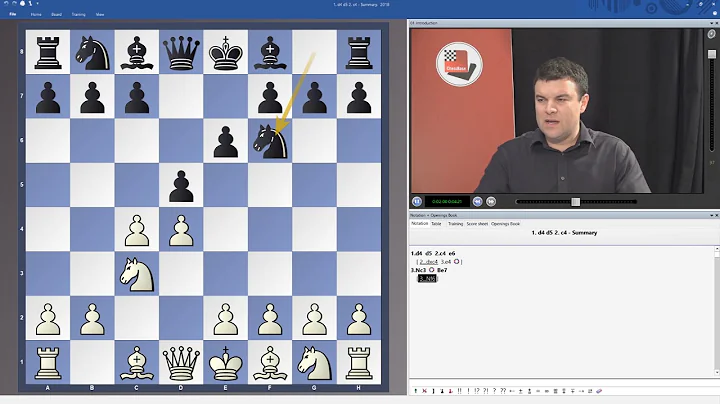
Task: Insert the '??' blunder symbol
Action: pyautogui.click(x=503, y=391)
